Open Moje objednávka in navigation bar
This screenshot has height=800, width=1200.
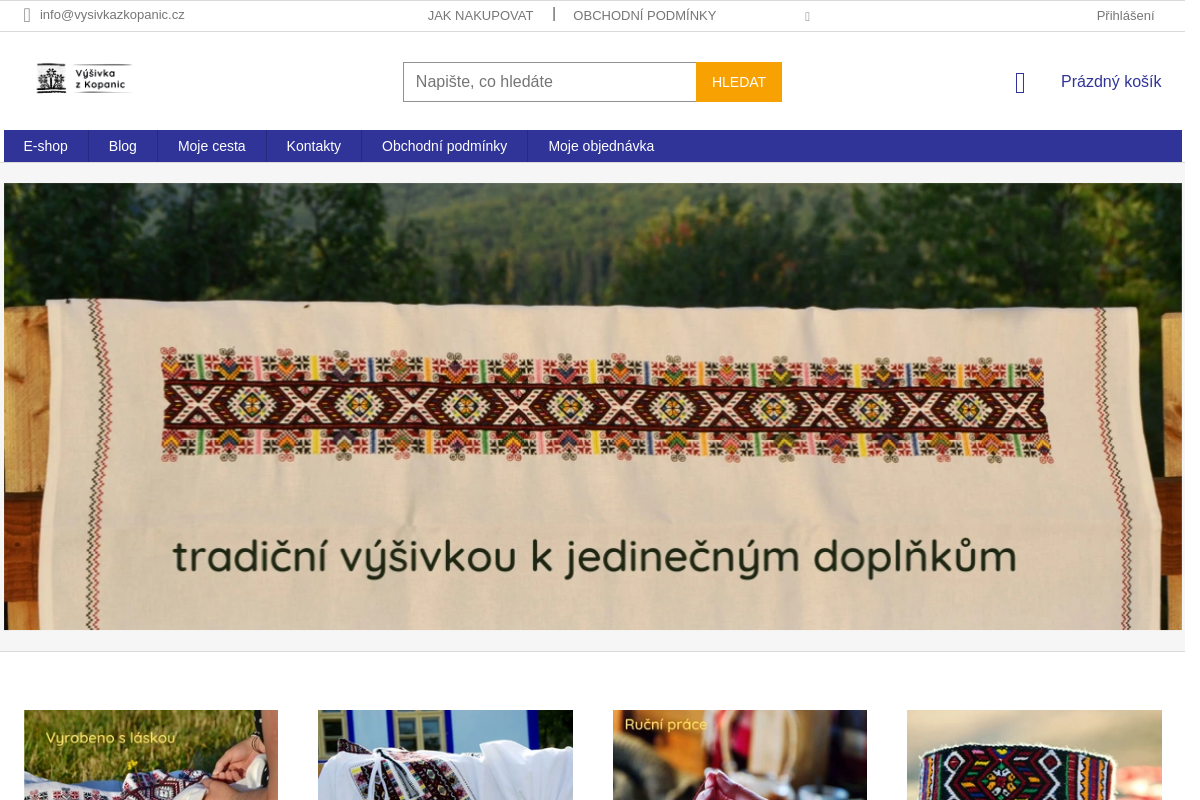pyautogui.click(x=601, y=146)
